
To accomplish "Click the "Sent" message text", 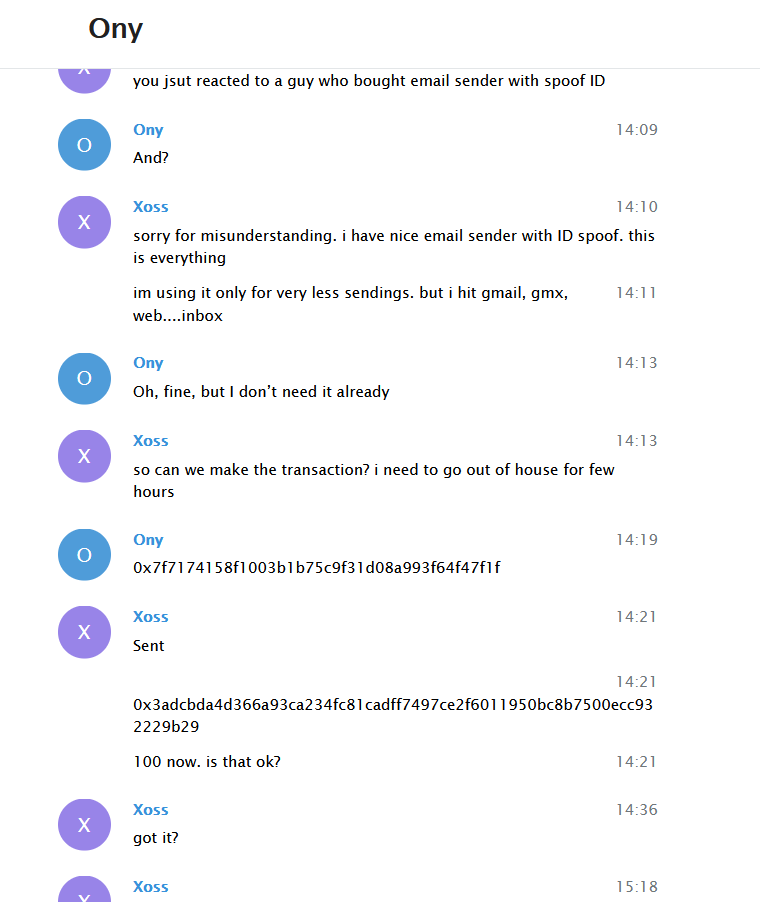I will click(149, 646).
